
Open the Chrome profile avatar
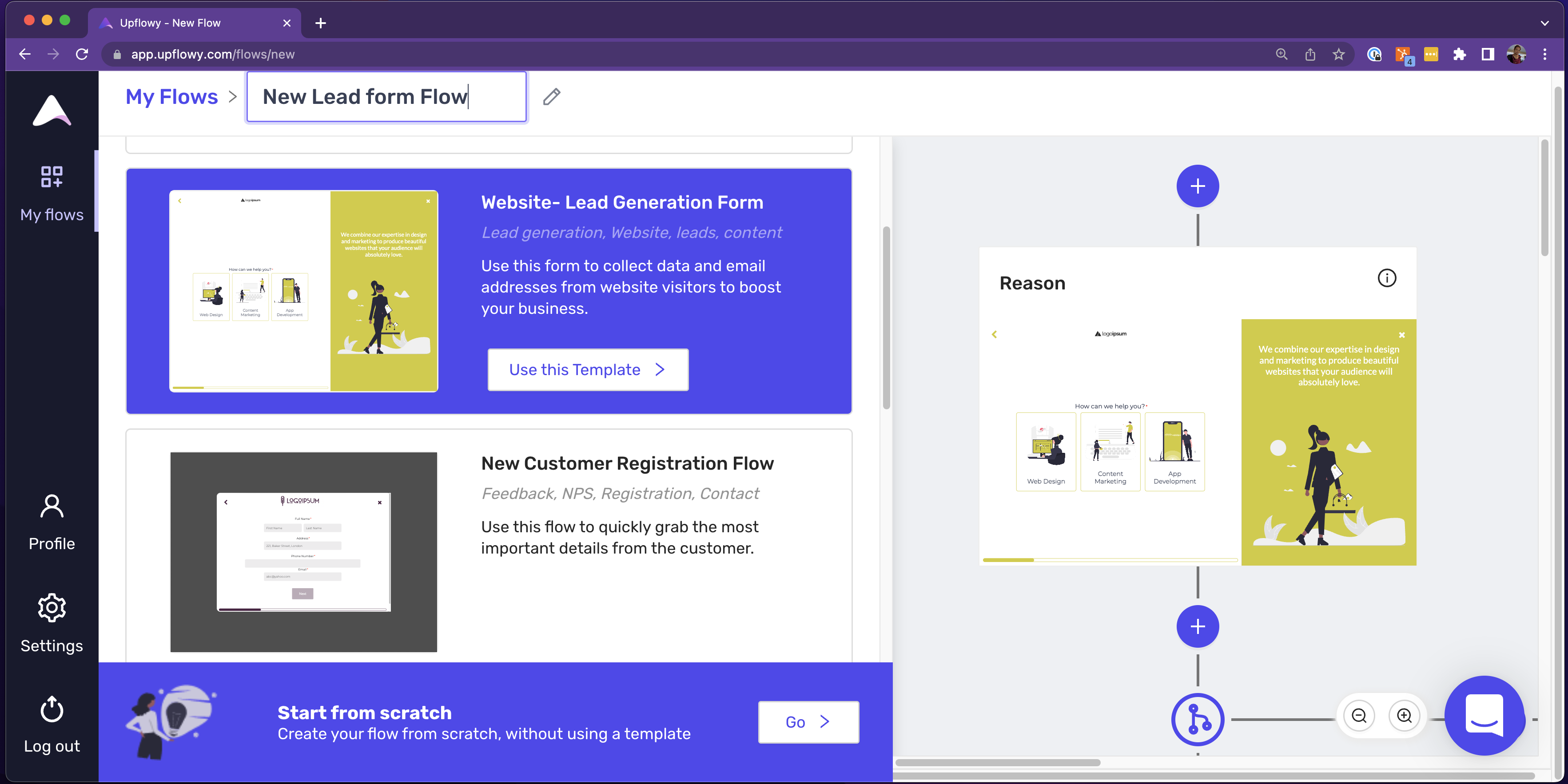pos(1516,54)
